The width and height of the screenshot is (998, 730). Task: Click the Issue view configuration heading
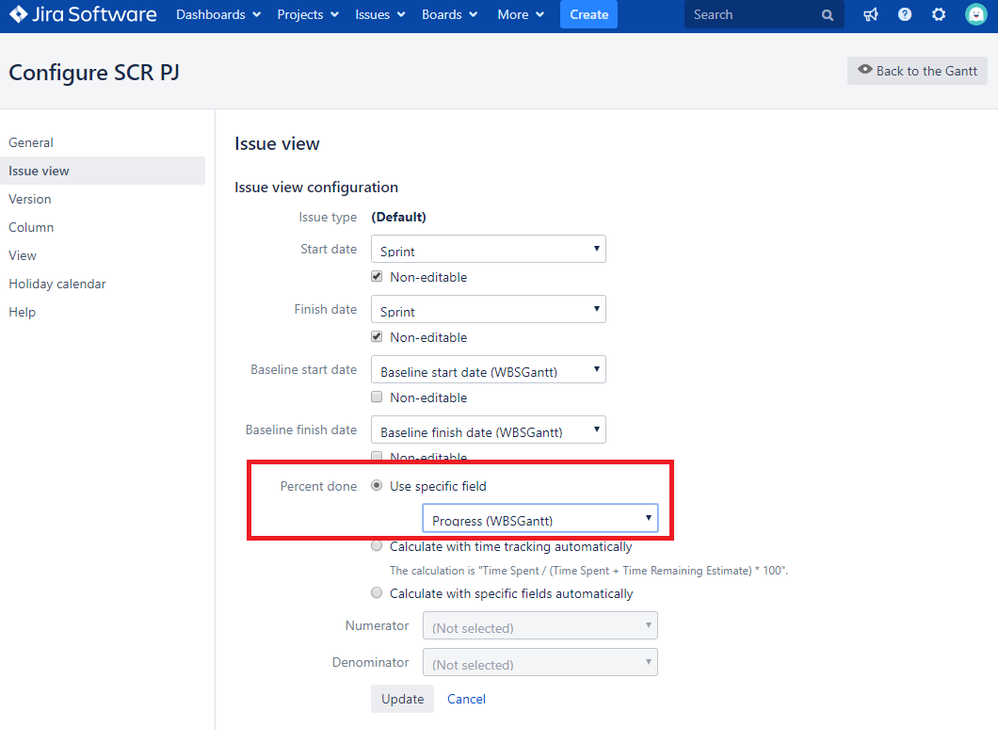tap(316, 187)
